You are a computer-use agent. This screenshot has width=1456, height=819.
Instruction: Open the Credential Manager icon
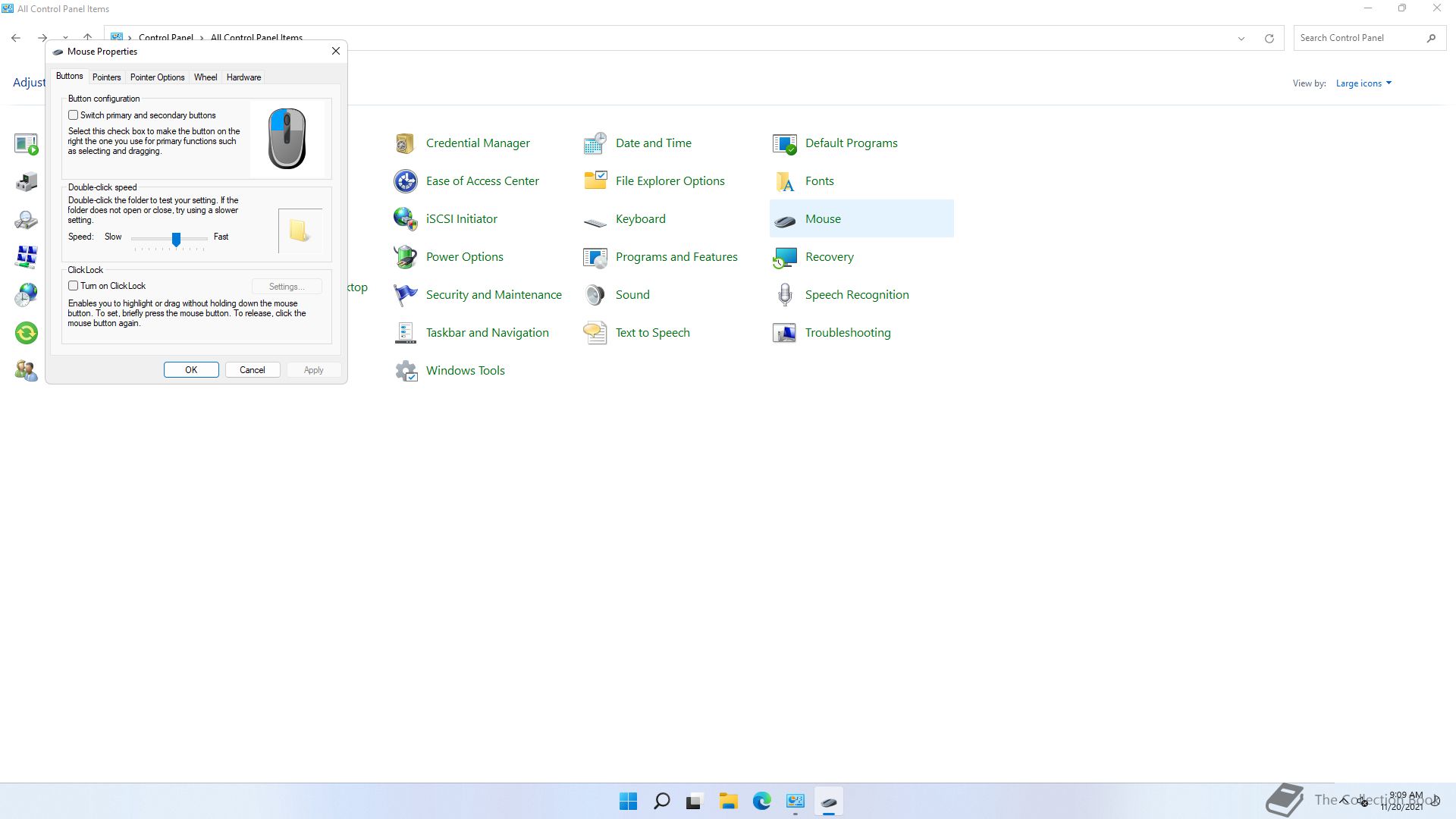coord(405,143)
